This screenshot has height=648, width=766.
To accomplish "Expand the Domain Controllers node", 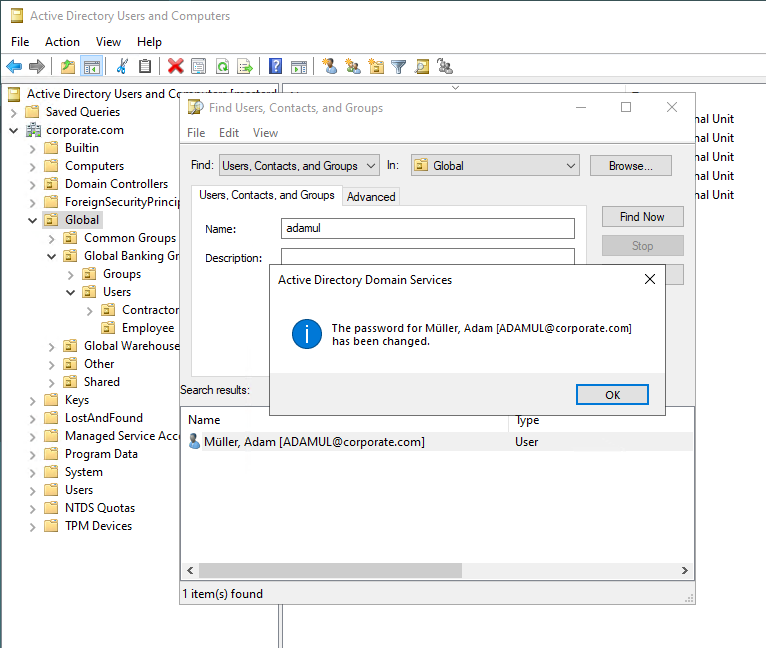I will [x=32, y=185].
